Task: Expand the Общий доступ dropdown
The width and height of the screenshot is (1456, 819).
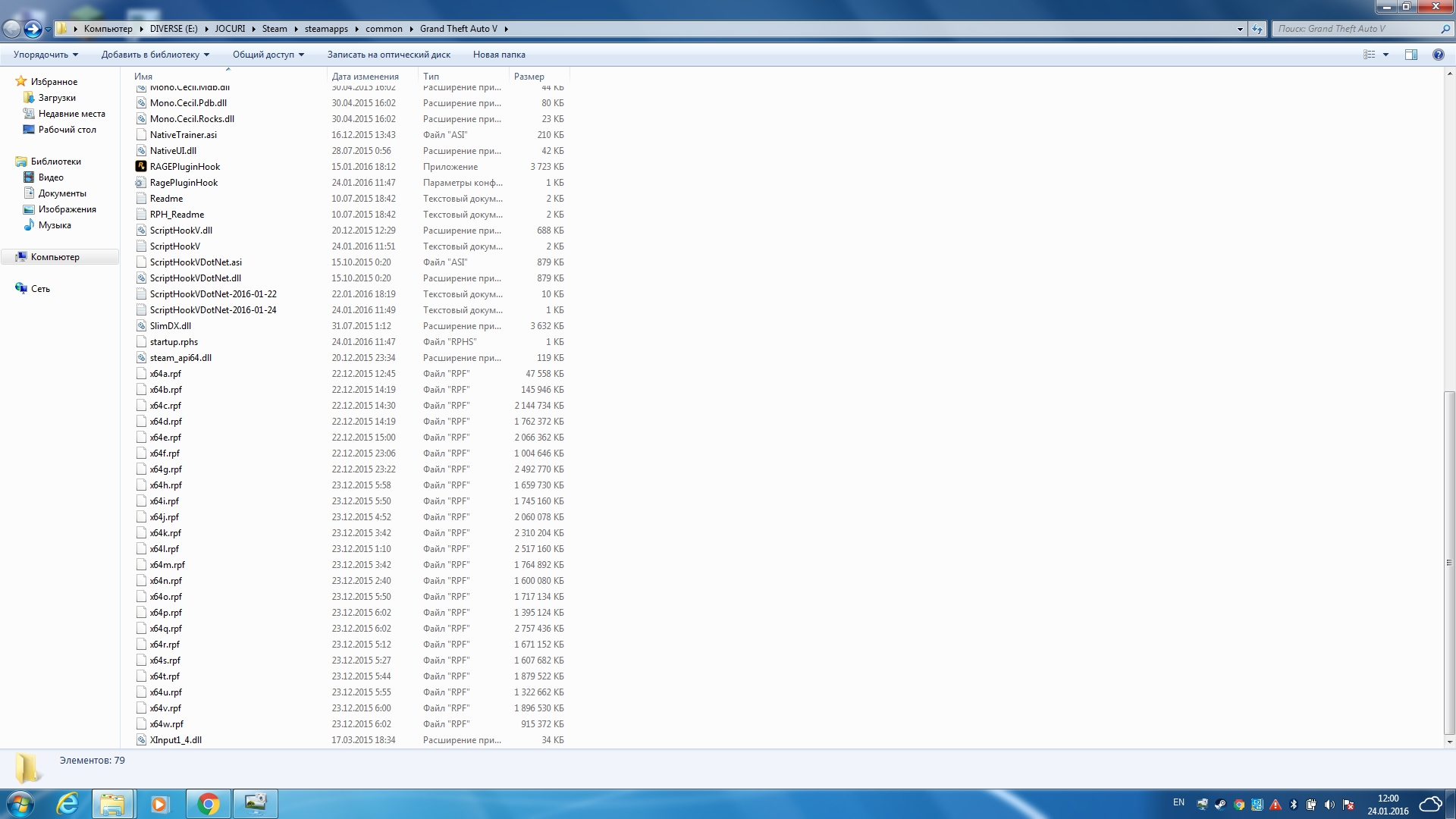Action: point(268,55)
